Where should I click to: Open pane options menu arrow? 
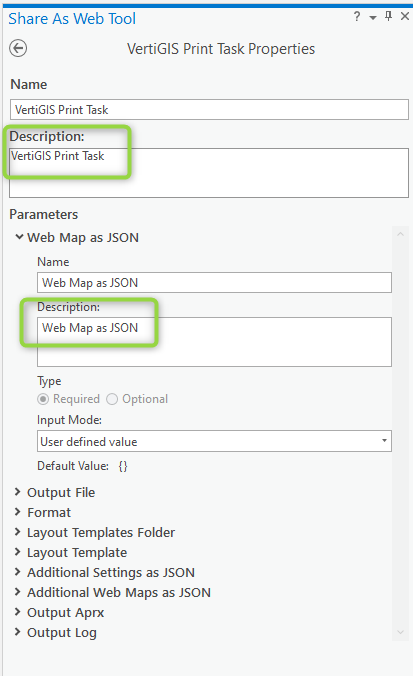373,18
